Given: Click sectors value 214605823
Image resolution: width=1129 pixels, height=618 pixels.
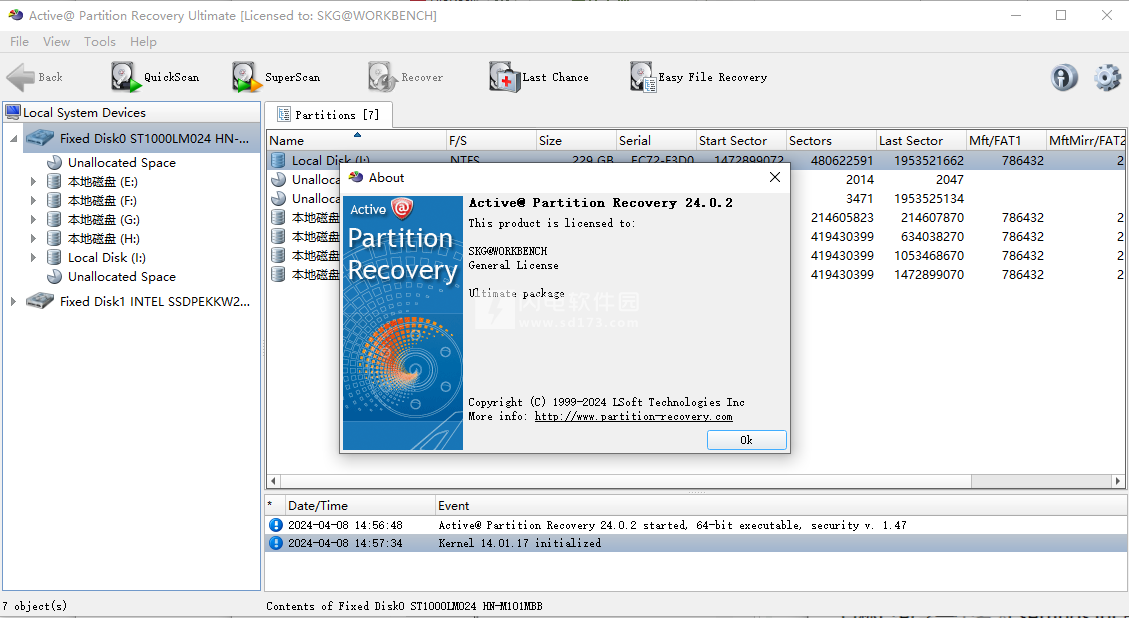Looking at the screenshot, I should (x=842, y=218).
